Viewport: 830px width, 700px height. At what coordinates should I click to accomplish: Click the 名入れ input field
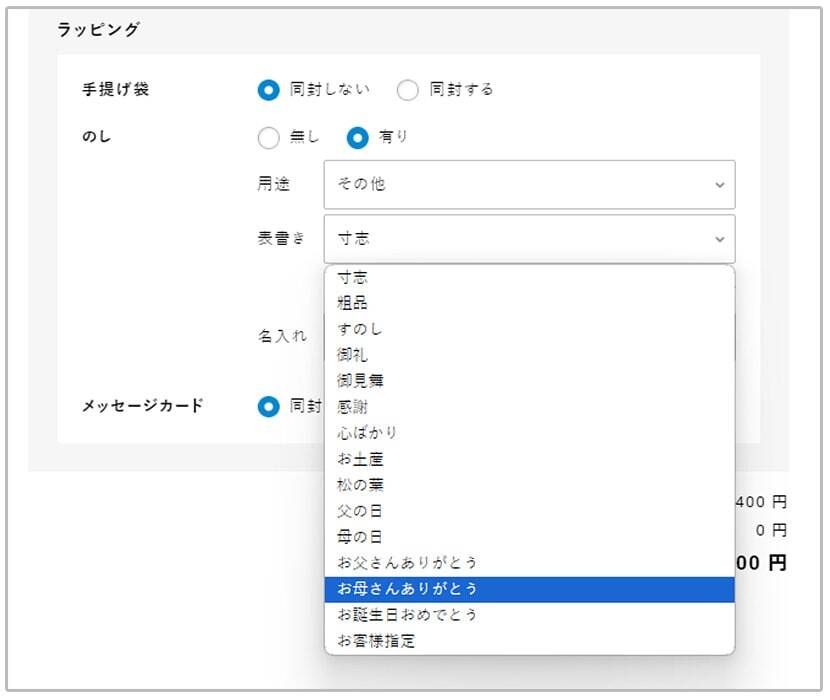500,336
